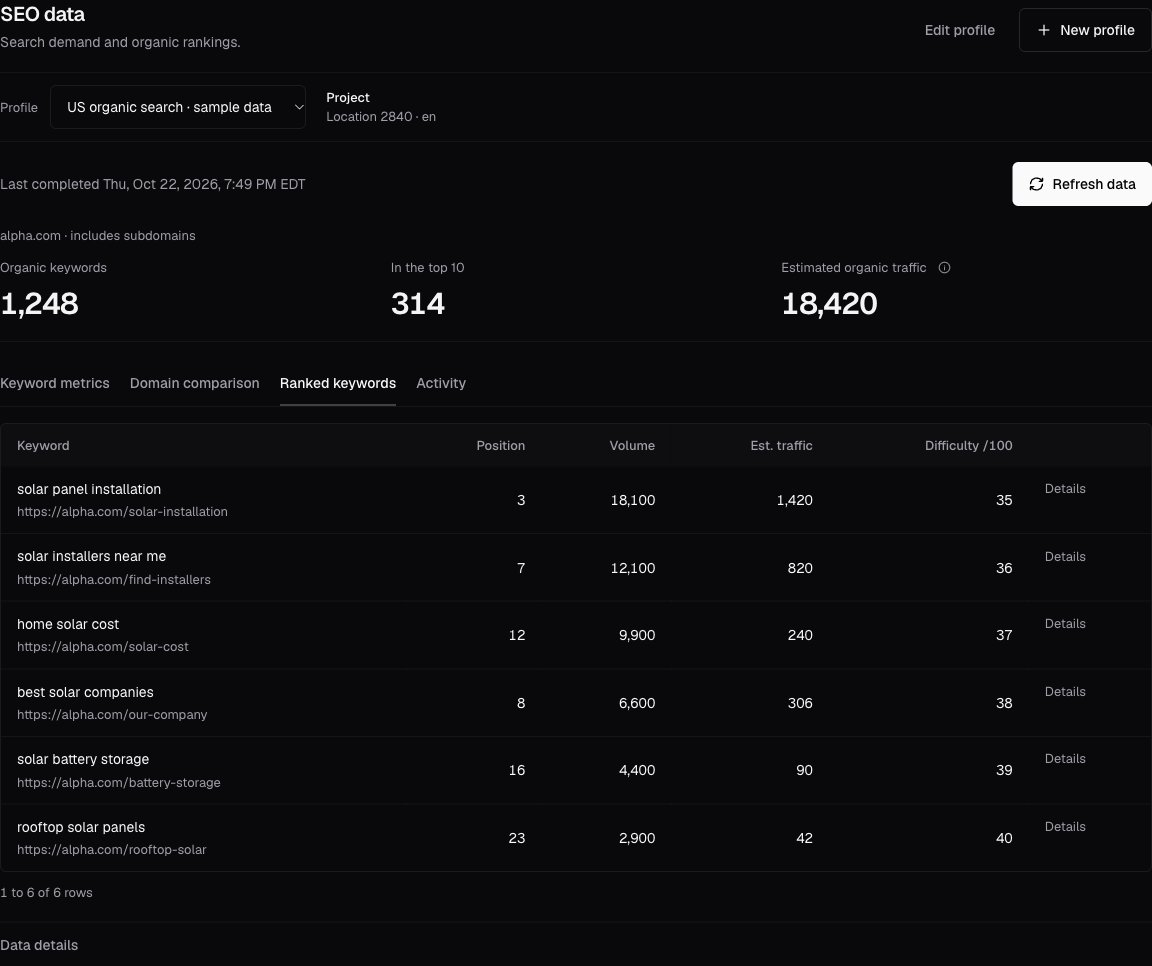Click the https://alpha.com/find-installers URL

pyautogui.click(x=114, y=580)
